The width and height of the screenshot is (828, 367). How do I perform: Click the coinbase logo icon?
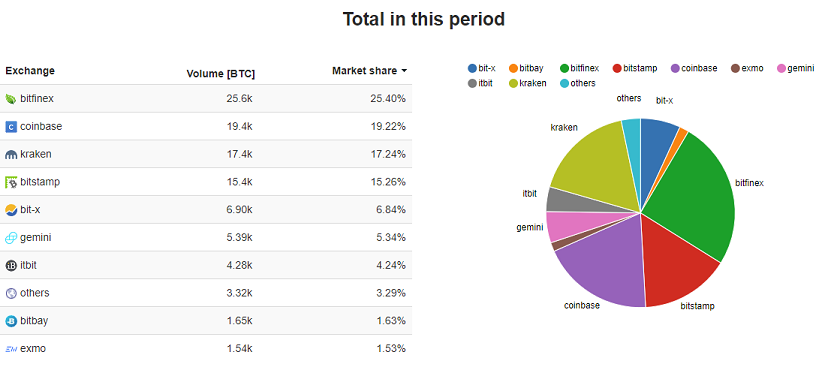click(11, 127)
